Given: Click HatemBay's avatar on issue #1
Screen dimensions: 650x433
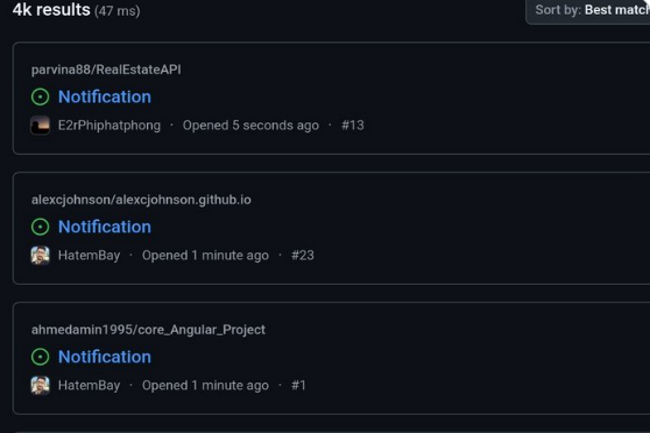Looking at the screenshot, I should 40,385.
